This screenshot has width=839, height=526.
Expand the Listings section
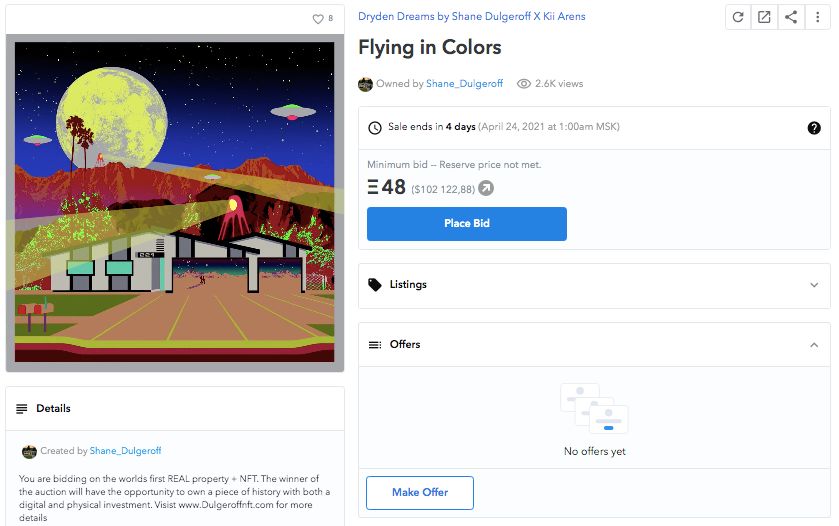(814, 285)
